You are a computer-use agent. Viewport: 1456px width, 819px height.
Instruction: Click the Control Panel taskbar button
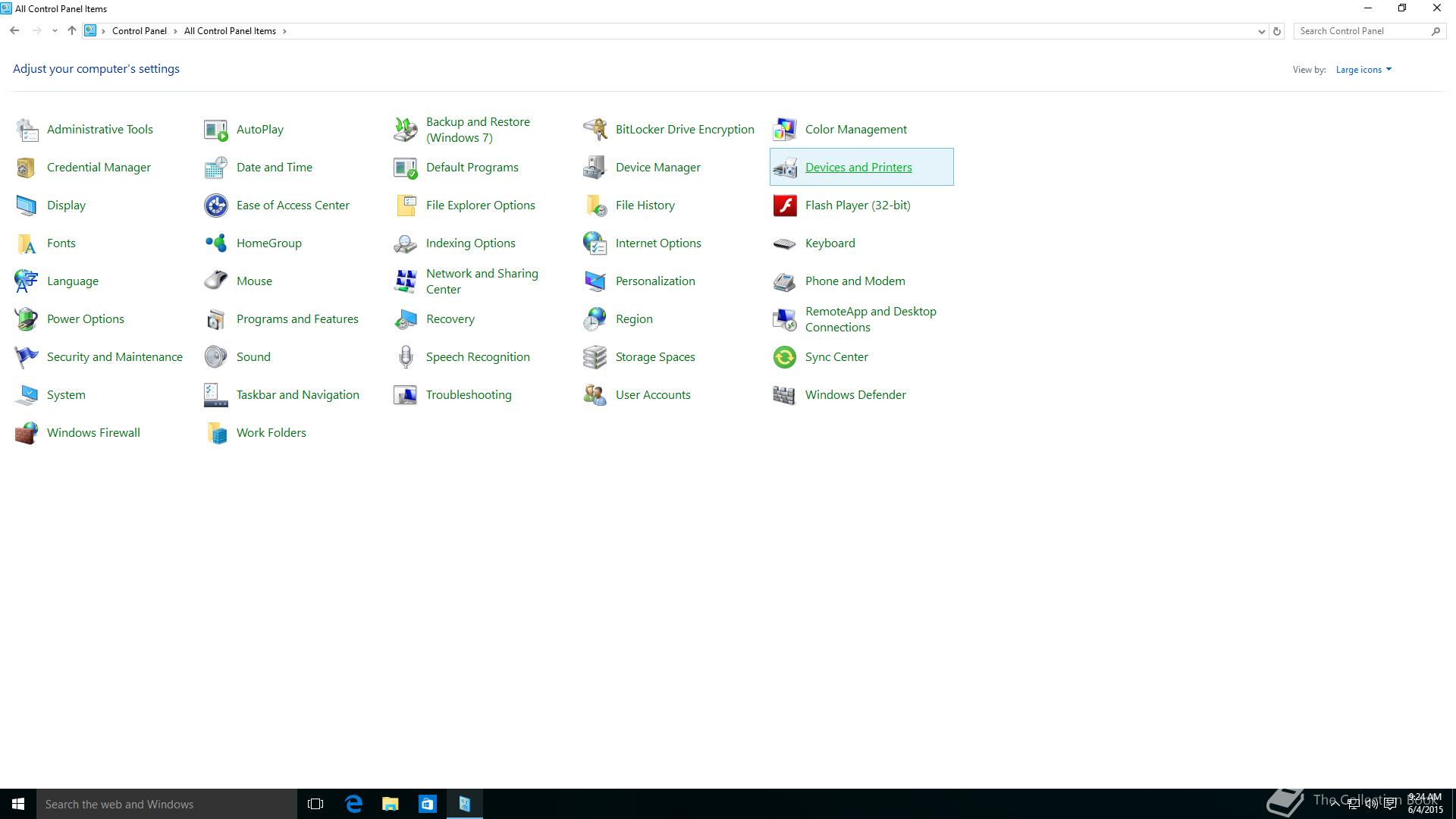point(465,804)
